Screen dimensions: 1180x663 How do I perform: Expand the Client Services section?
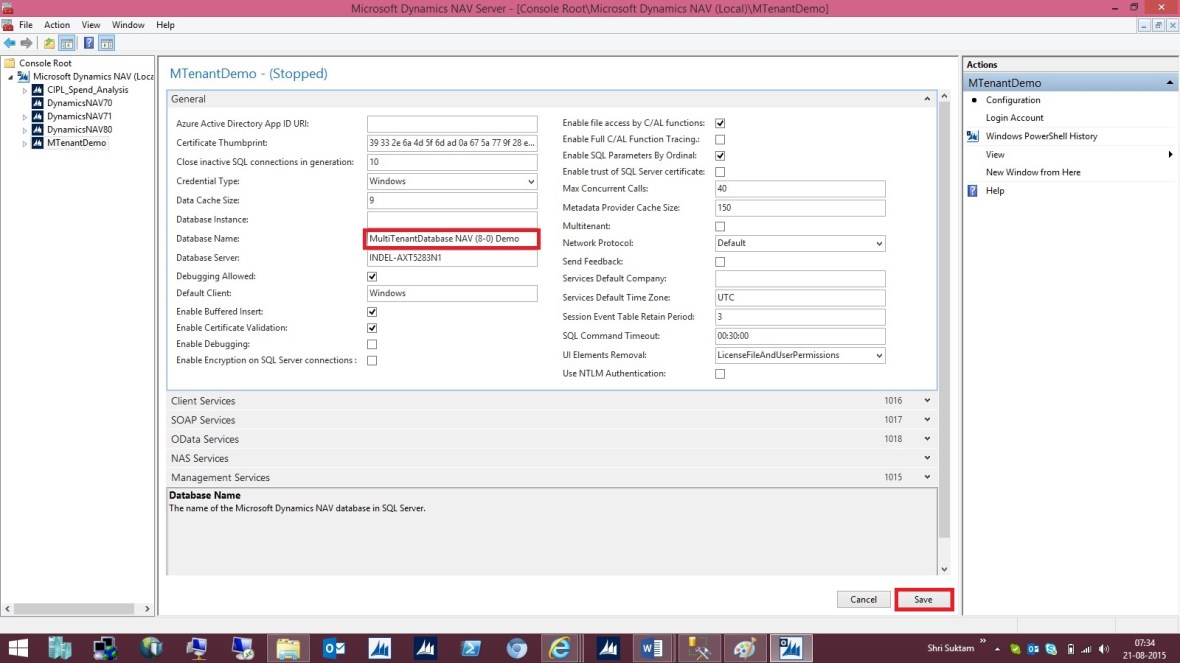tap(550, 401)
